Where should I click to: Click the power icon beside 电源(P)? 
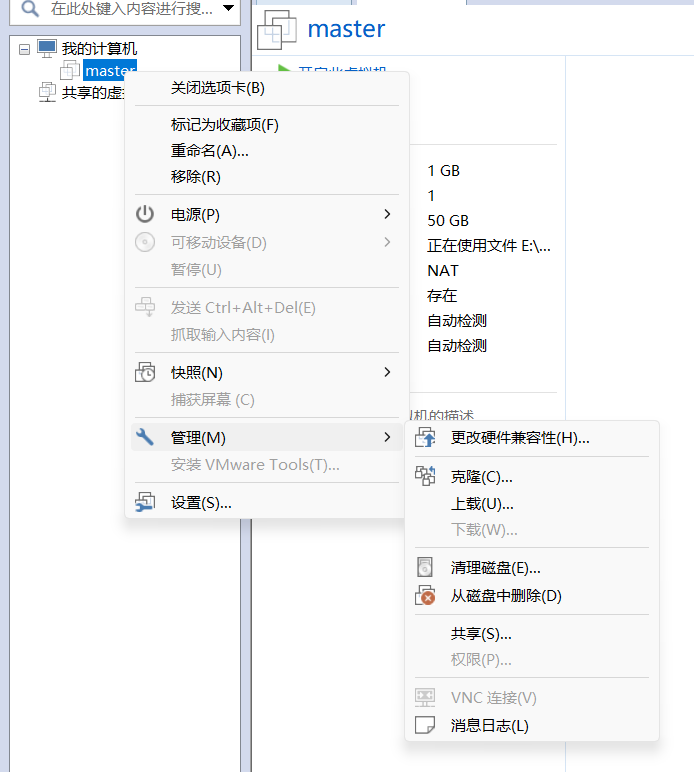coord(145,214)
